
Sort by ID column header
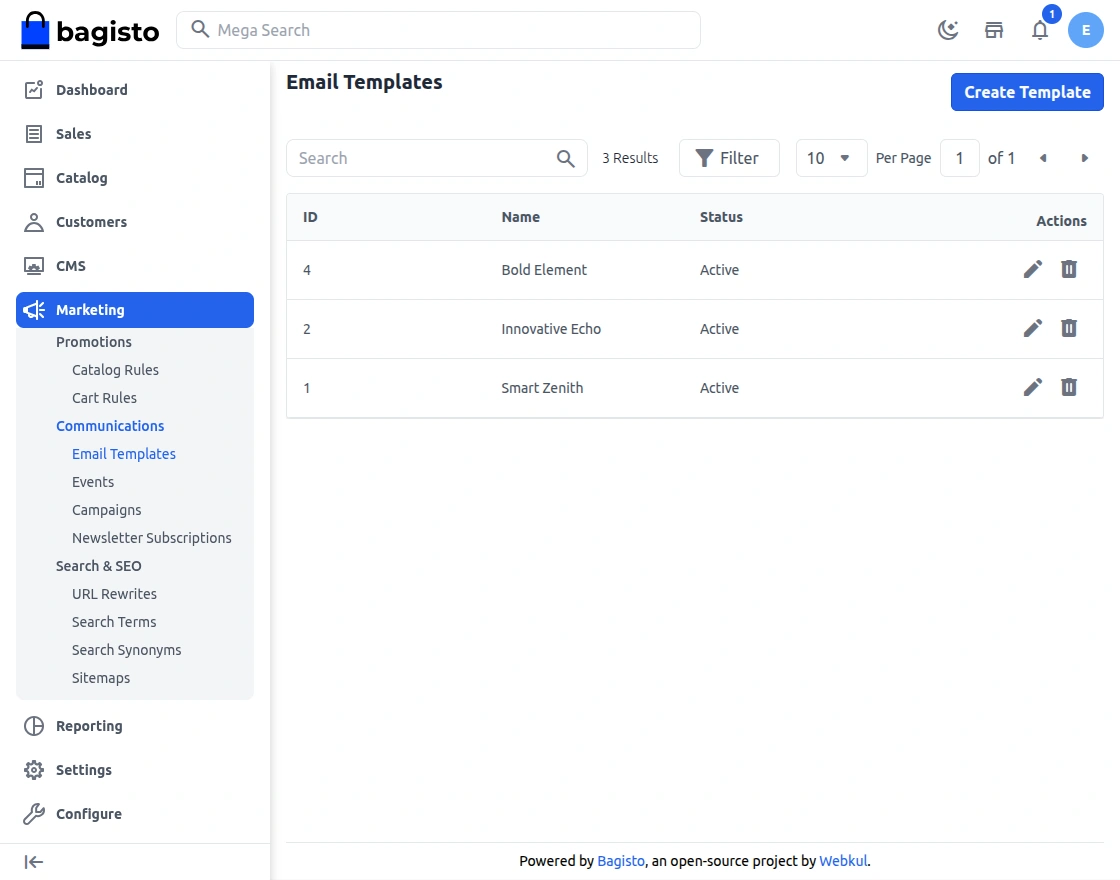310,217
